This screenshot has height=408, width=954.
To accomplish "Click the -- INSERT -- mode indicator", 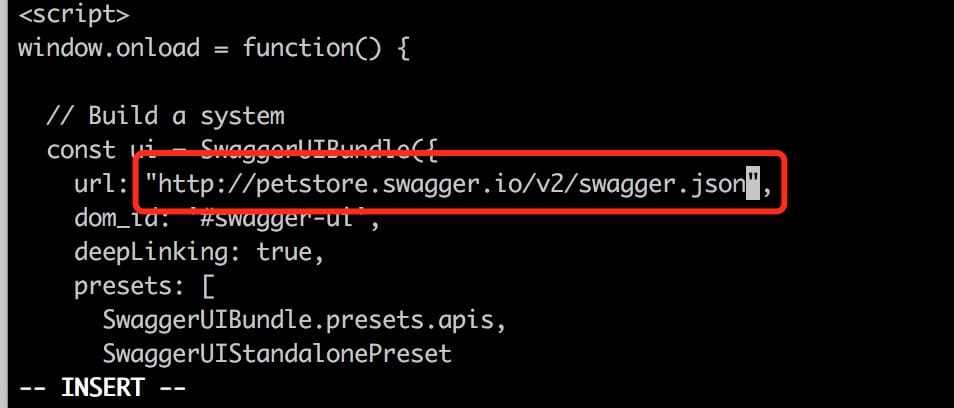I will click(x=102, y=387).
